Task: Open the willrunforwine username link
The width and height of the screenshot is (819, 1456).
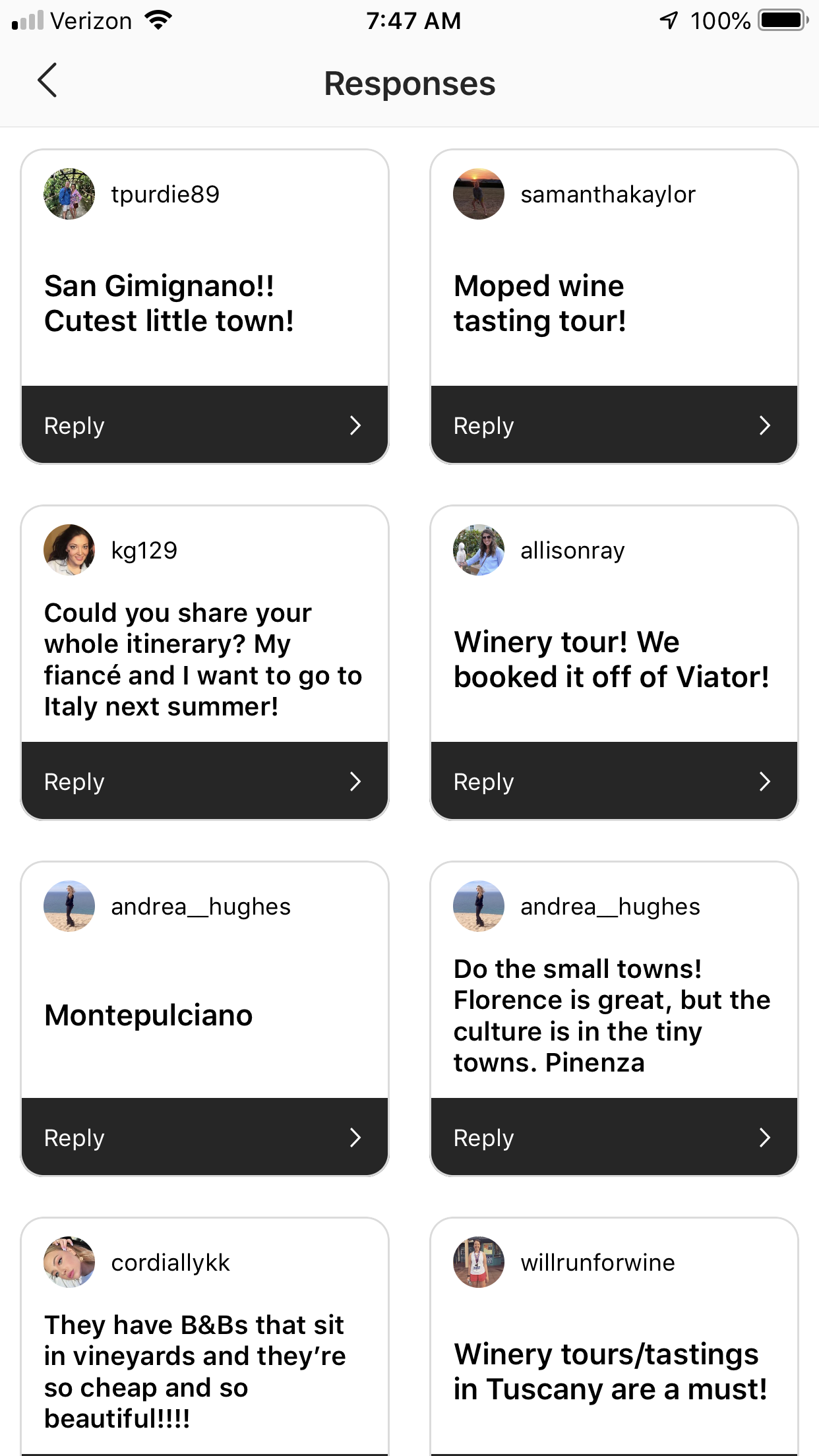Action: point(597,1263)
